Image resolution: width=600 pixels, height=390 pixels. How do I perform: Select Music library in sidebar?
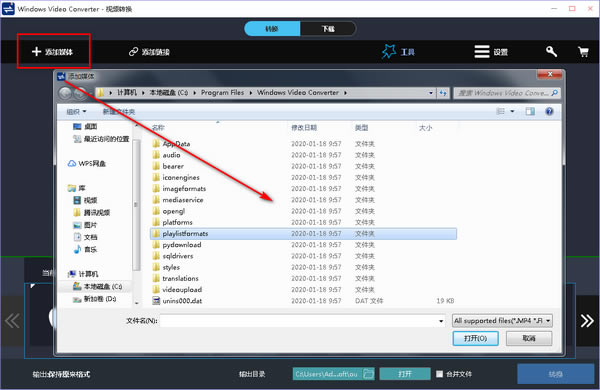coord(85,249)
